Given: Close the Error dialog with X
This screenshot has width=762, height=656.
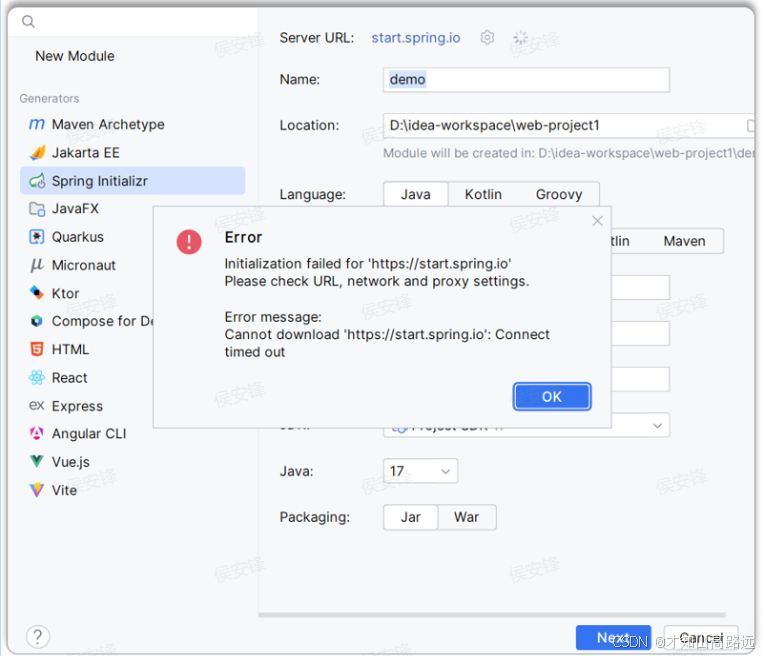Looking at the screenshot, I should 597,221.
